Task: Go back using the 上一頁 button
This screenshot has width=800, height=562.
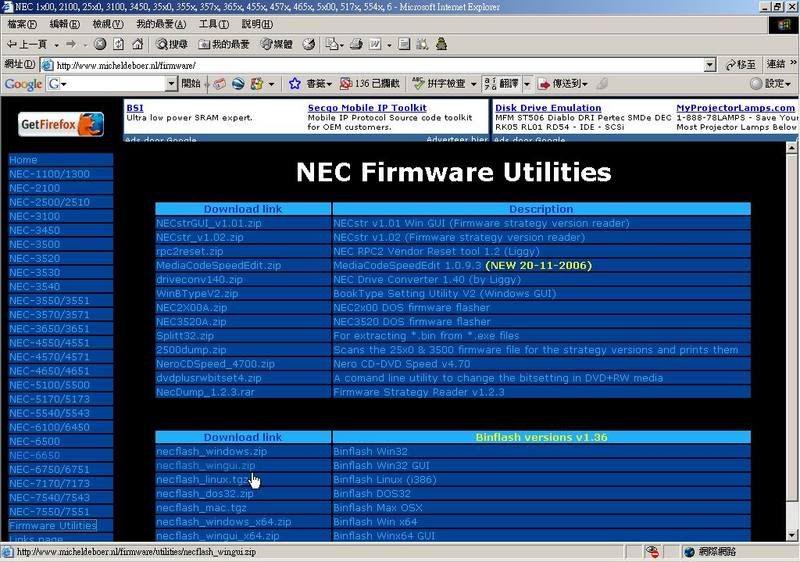Action: point(27,44)
